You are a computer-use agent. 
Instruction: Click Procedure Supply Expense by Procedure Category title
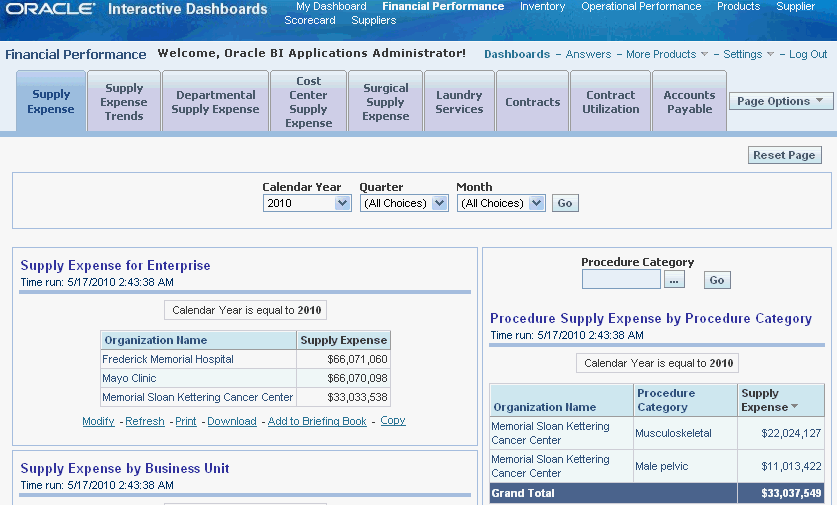point(651,319)
